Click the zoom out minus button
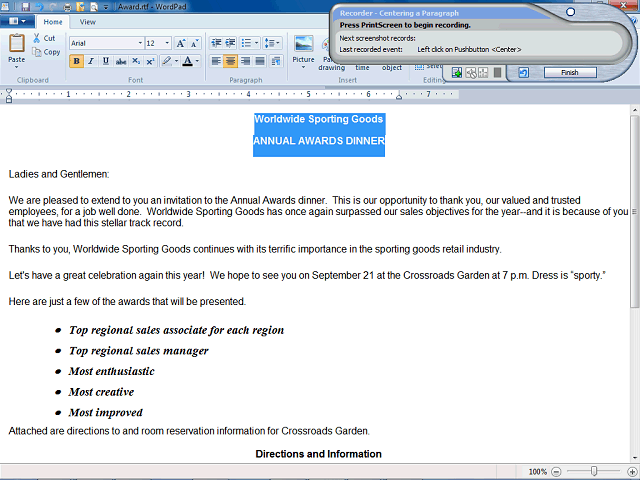This screenshot has width=640, height=480. point(556,471)
